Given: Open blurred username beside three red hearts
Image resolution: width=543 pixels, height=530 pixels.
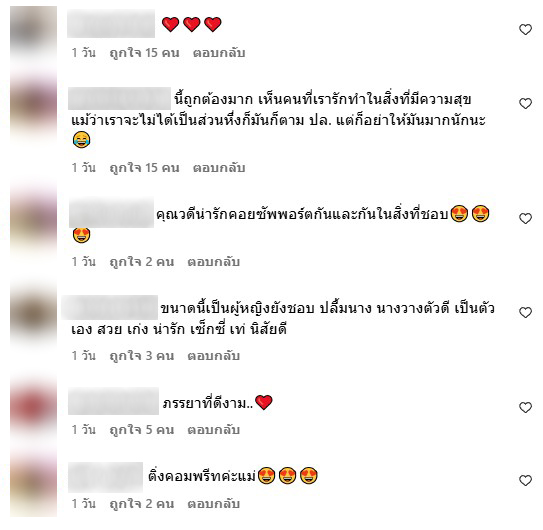Looking at the screenshot, I should [111, 24].
